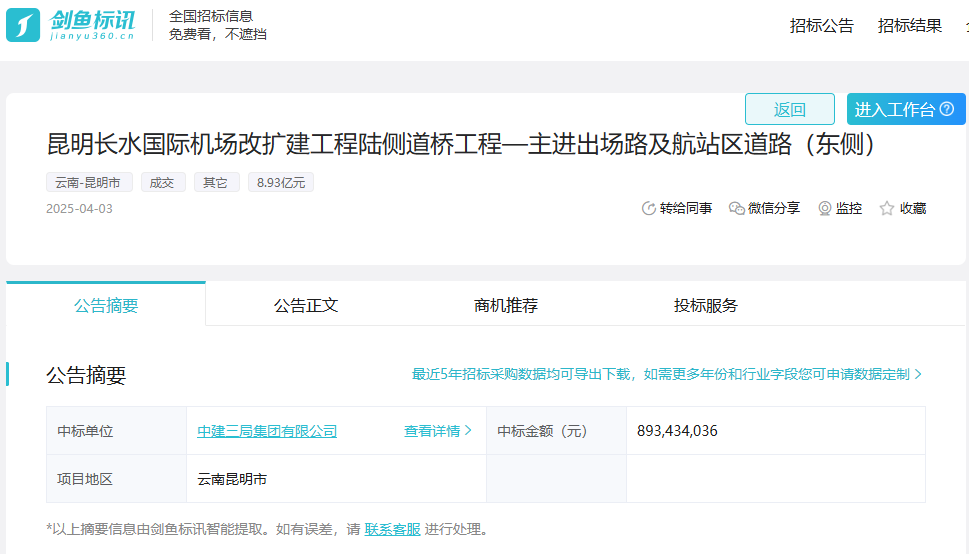This screenshot has width=969, height=554.
Task: Click the 收藏 star icon
Action: tap(887, 208)
